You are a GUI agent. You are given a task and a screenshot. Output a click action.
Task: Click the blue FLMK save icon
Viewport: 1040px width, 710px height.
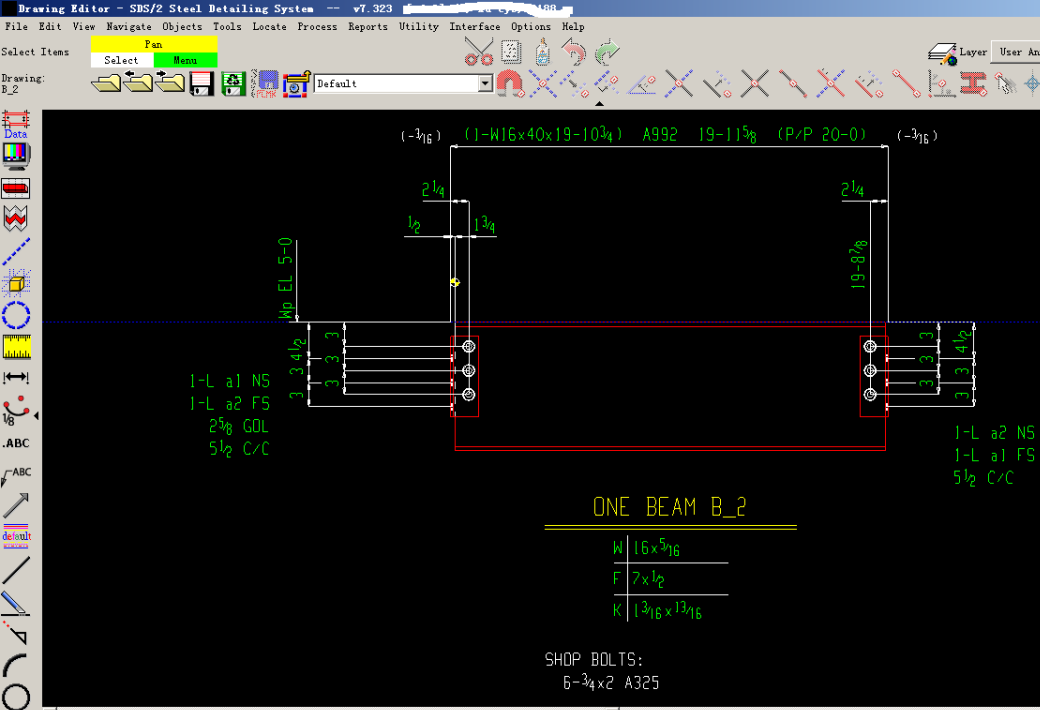tap(266, 84)
